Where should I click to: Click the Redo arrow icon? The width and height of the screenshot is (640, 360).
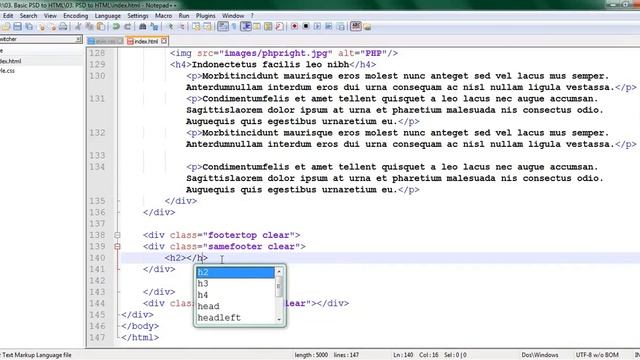click(127, 27)
